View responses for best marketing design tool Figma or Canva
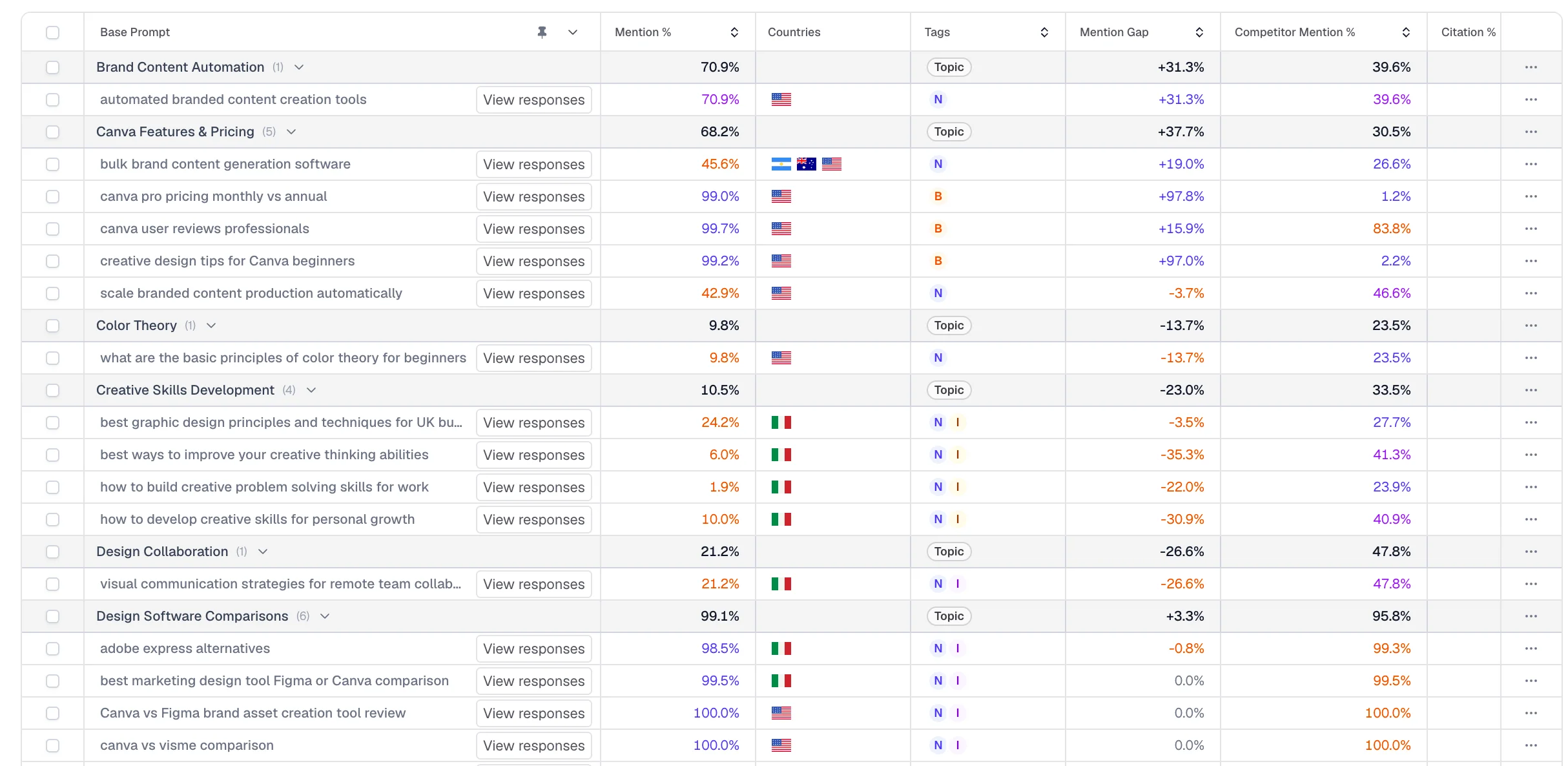The image size is (1568, 766). click(x=534, y=681)
